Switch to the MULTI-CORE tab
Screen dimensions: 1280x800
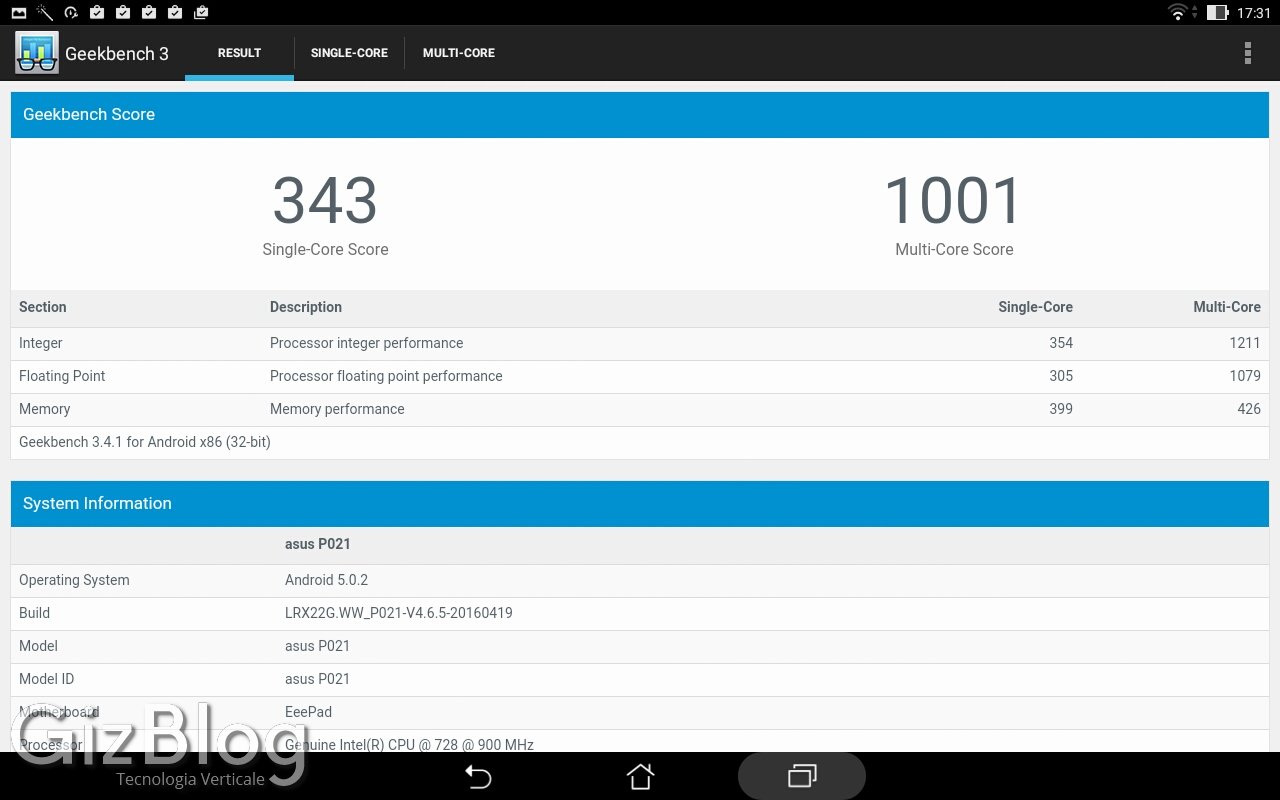click(x=459, y=53)
